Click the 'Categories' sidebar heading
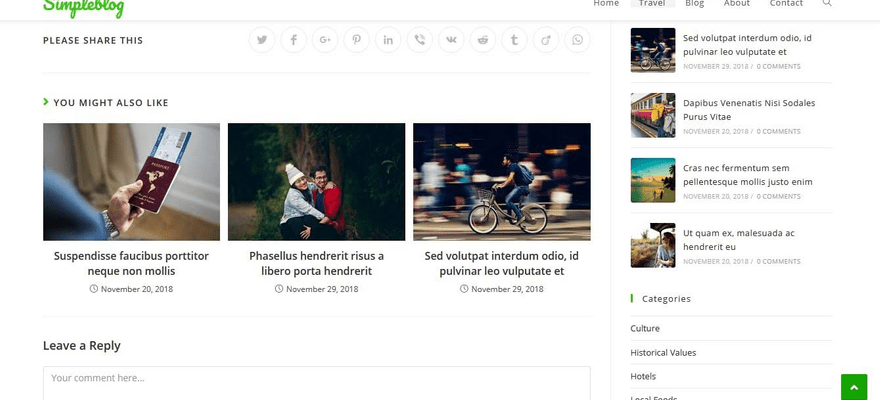880x400 pixels. click(666, 299)
